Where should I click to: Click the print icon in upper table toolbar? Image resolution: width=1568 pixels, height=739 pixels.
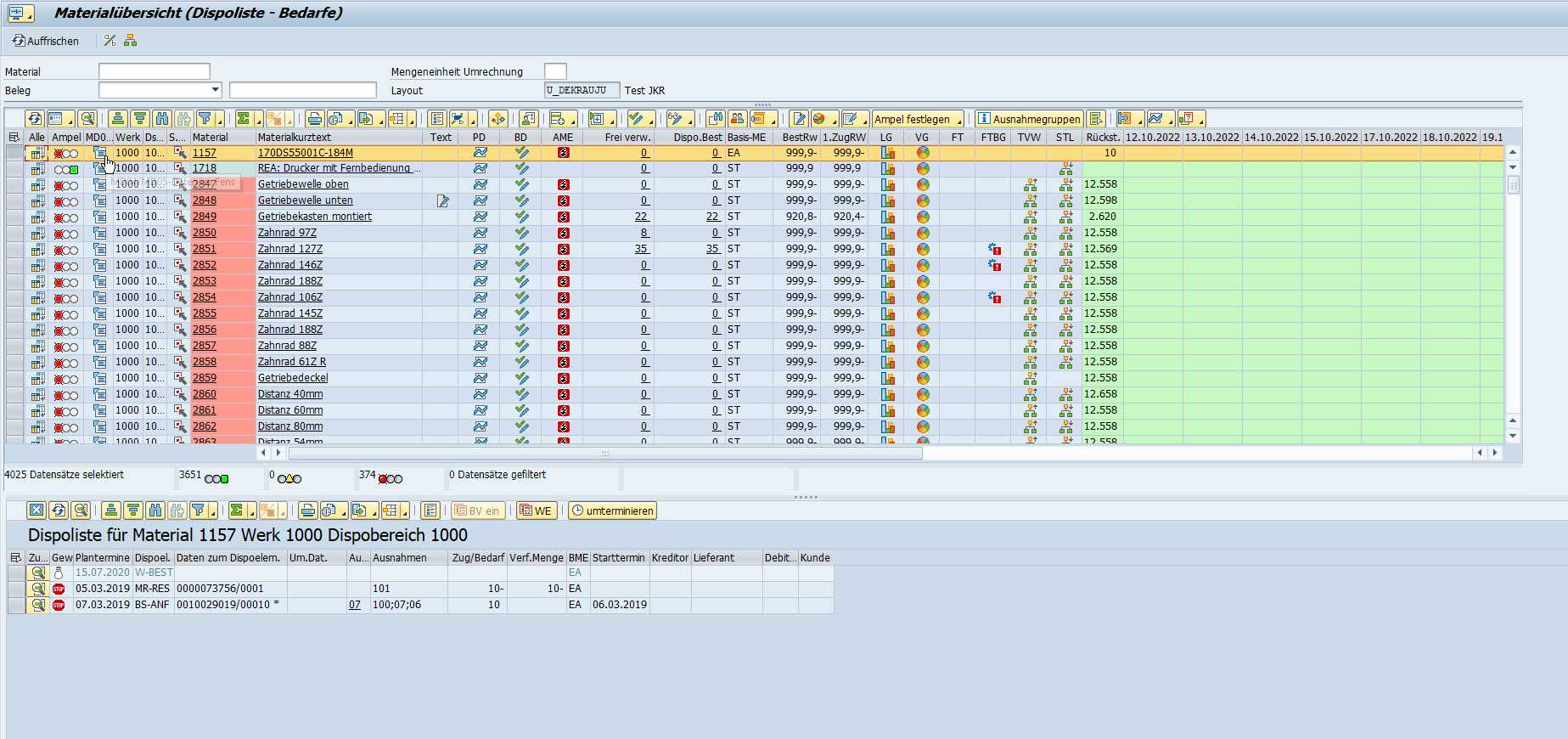(x=314, y=119)
